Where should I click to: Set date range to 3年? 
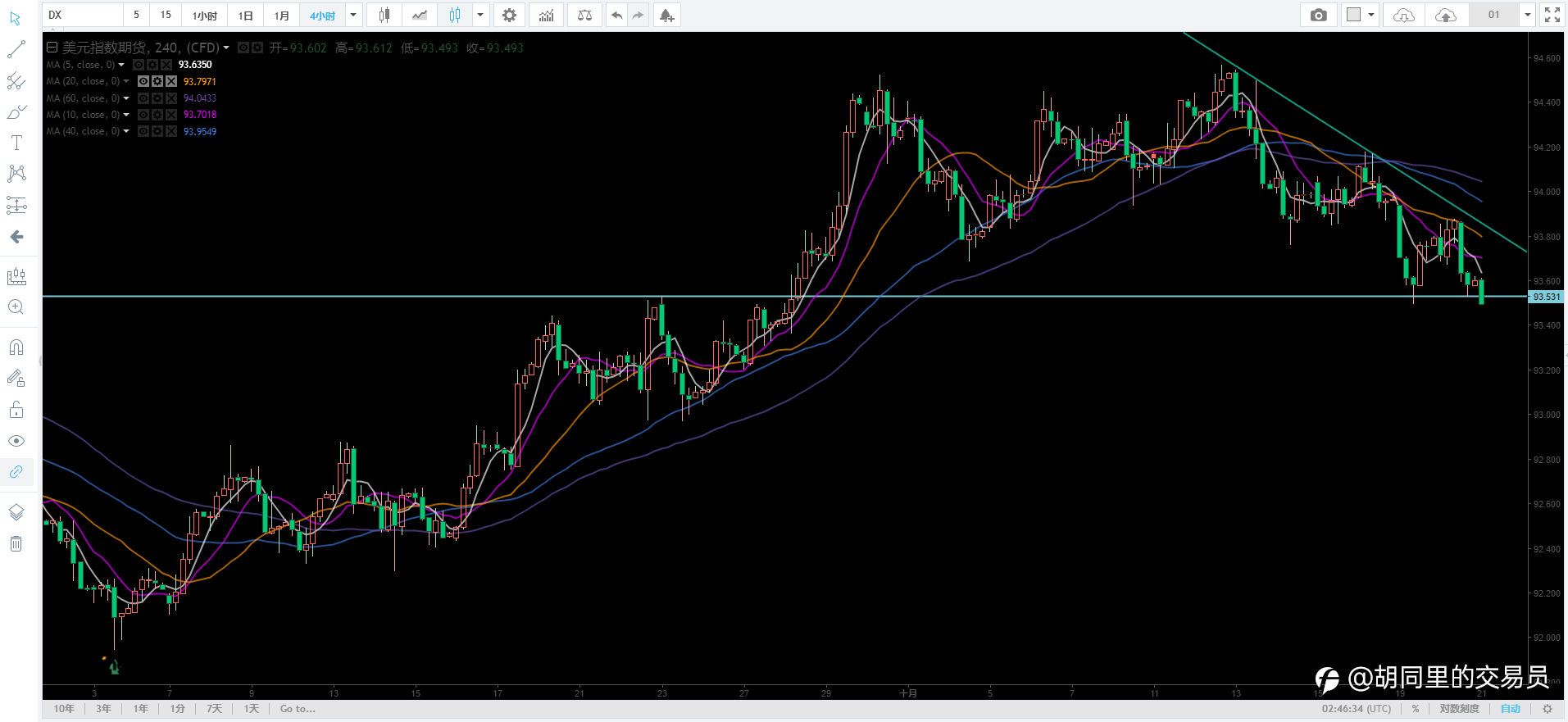click(103, 709)
